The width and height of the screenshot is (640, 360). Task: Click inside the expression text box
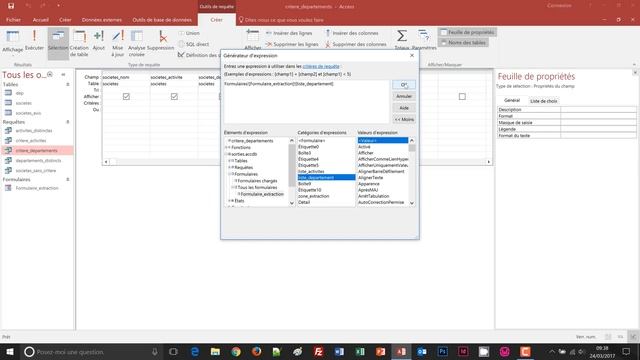point(306,102)
